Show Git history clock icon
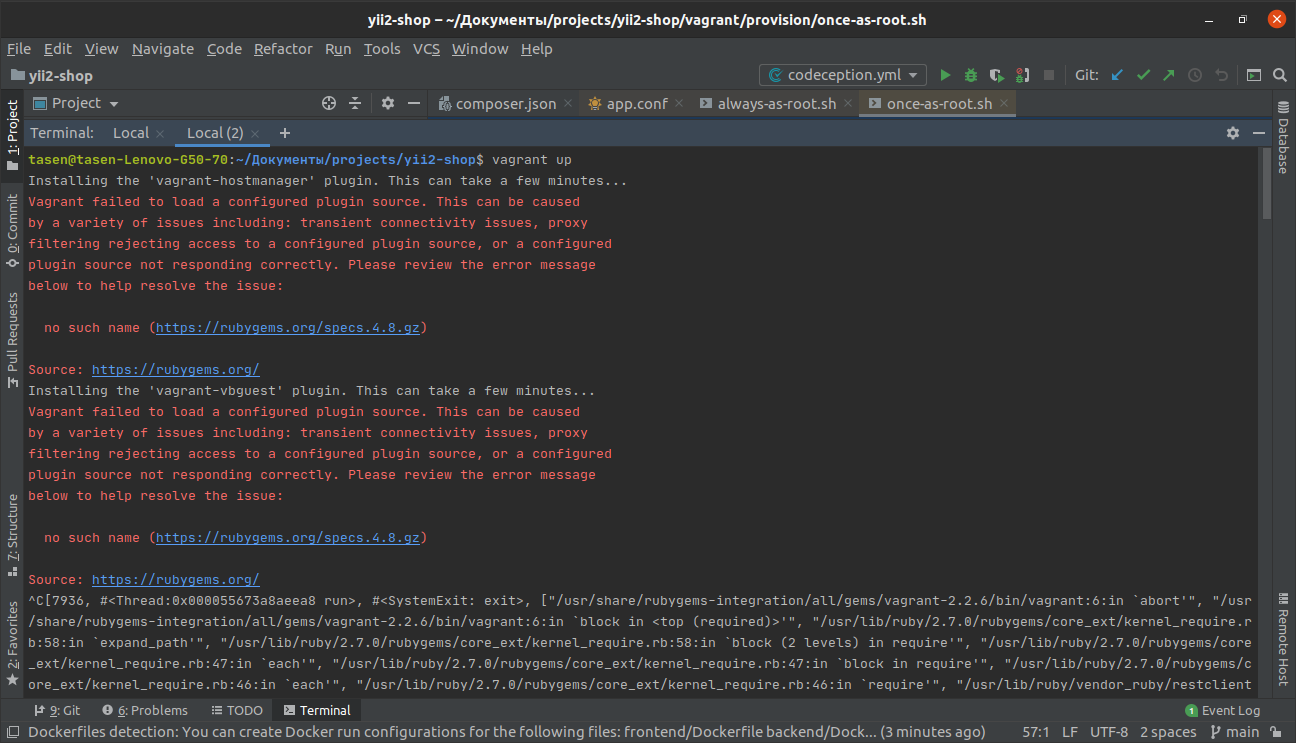 [x=1194, y=75]
